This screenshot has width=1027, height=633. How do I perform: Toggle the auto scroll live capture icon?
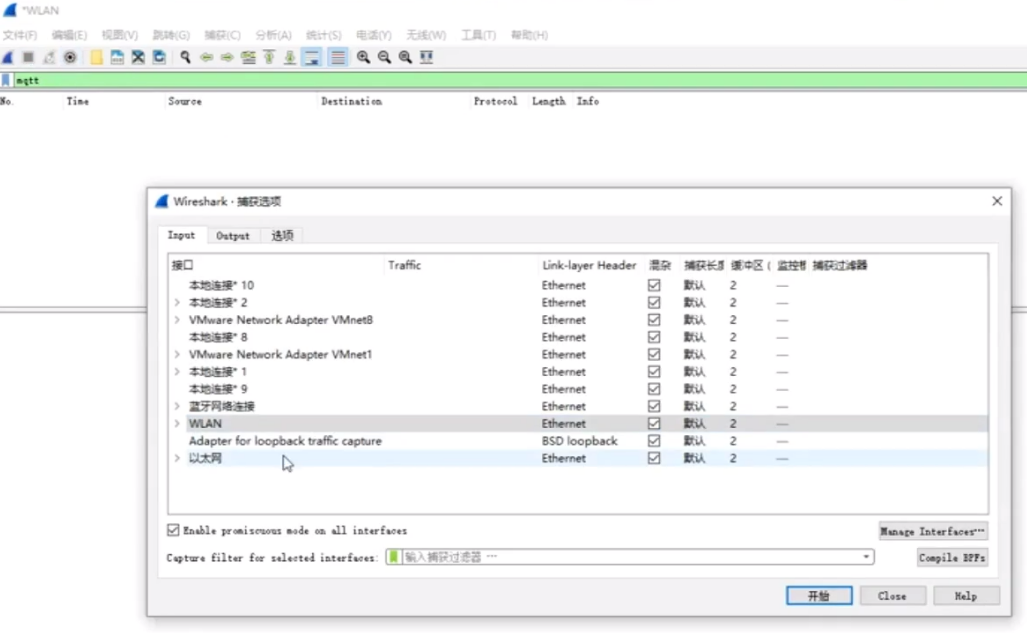coord(312,58)
